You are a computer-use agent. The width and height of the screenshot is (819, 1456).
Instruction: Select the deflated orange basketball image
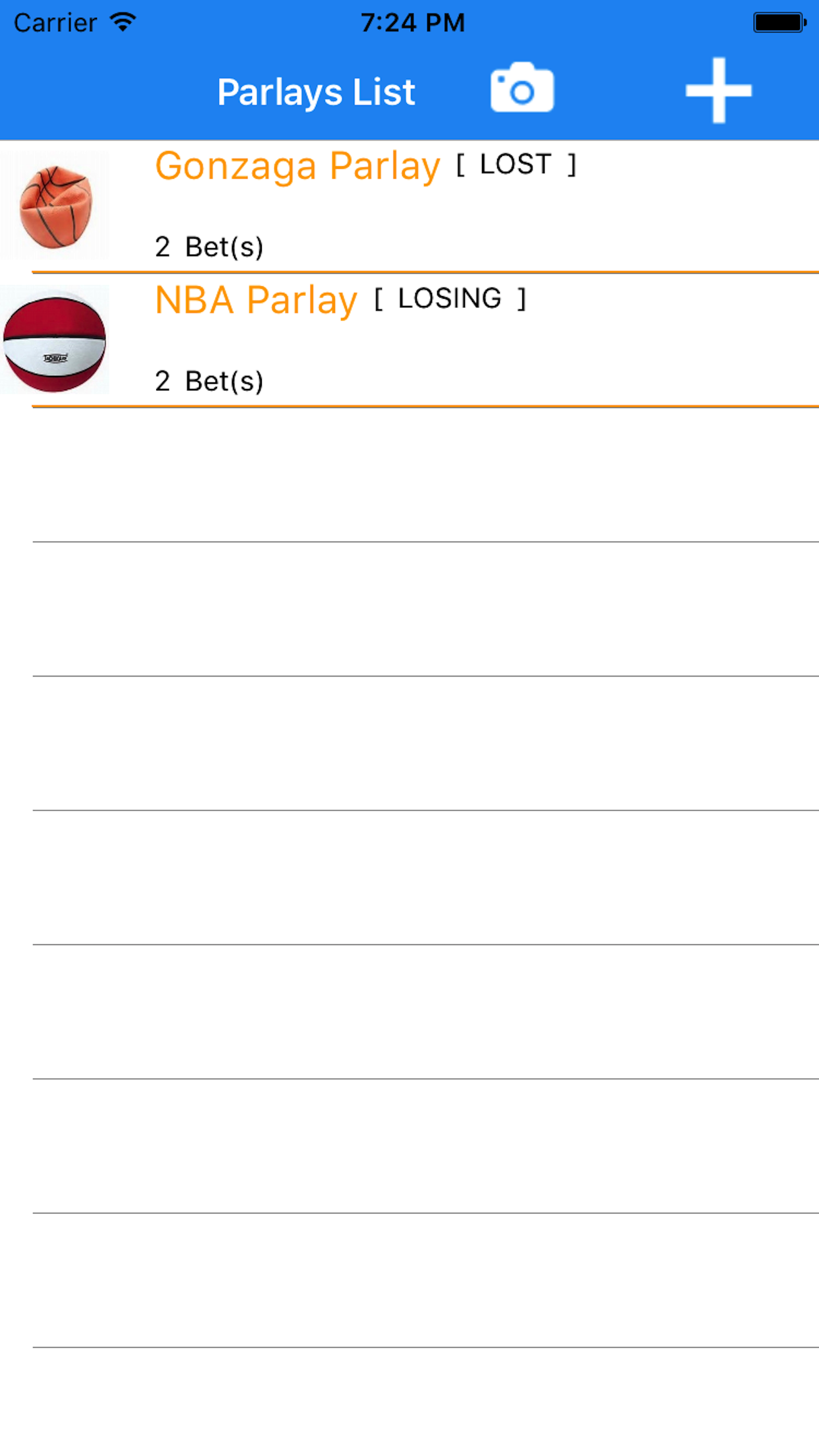[x=55, y=206]
